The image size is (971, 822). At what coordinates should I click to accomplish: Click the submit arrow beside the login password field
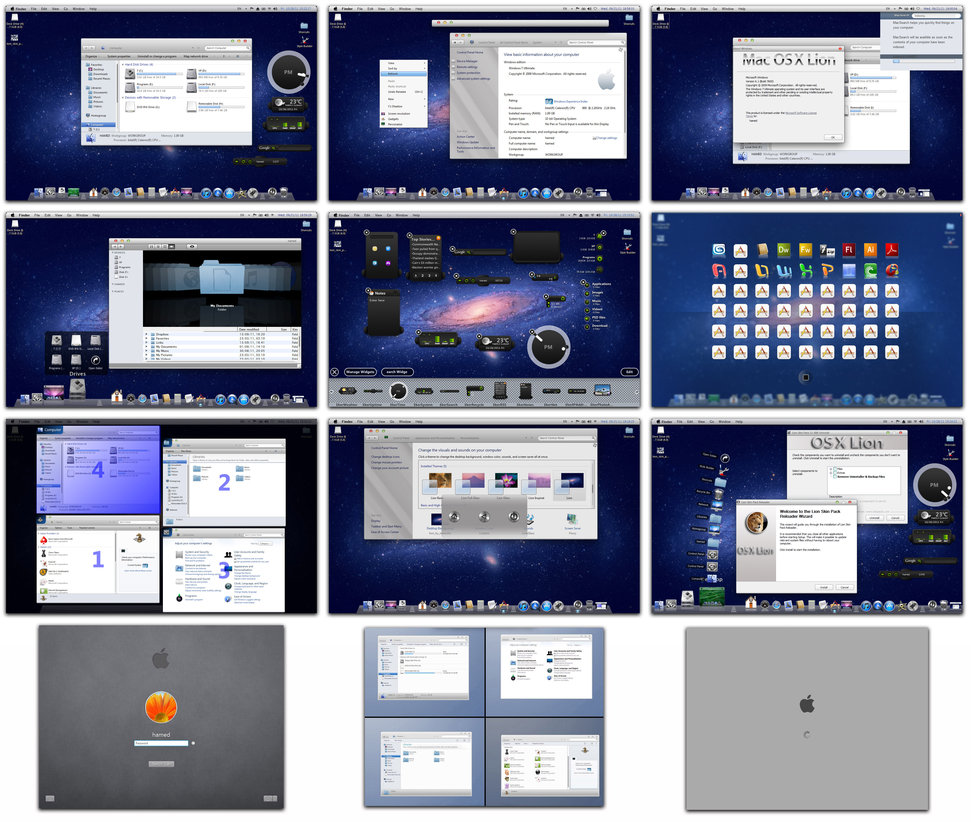193,743
